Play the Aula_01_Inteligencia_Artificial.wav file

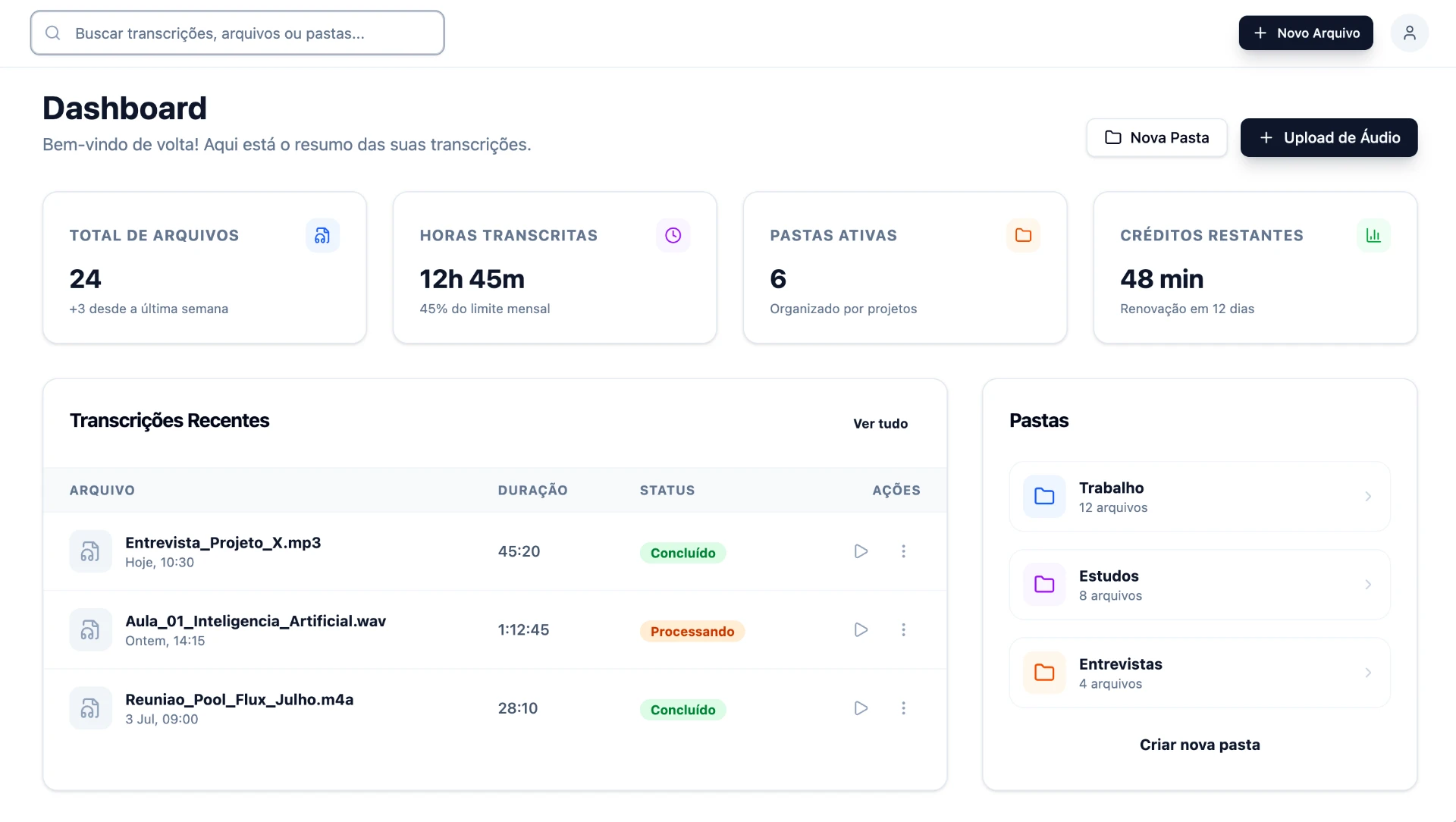tap(861, 629)
